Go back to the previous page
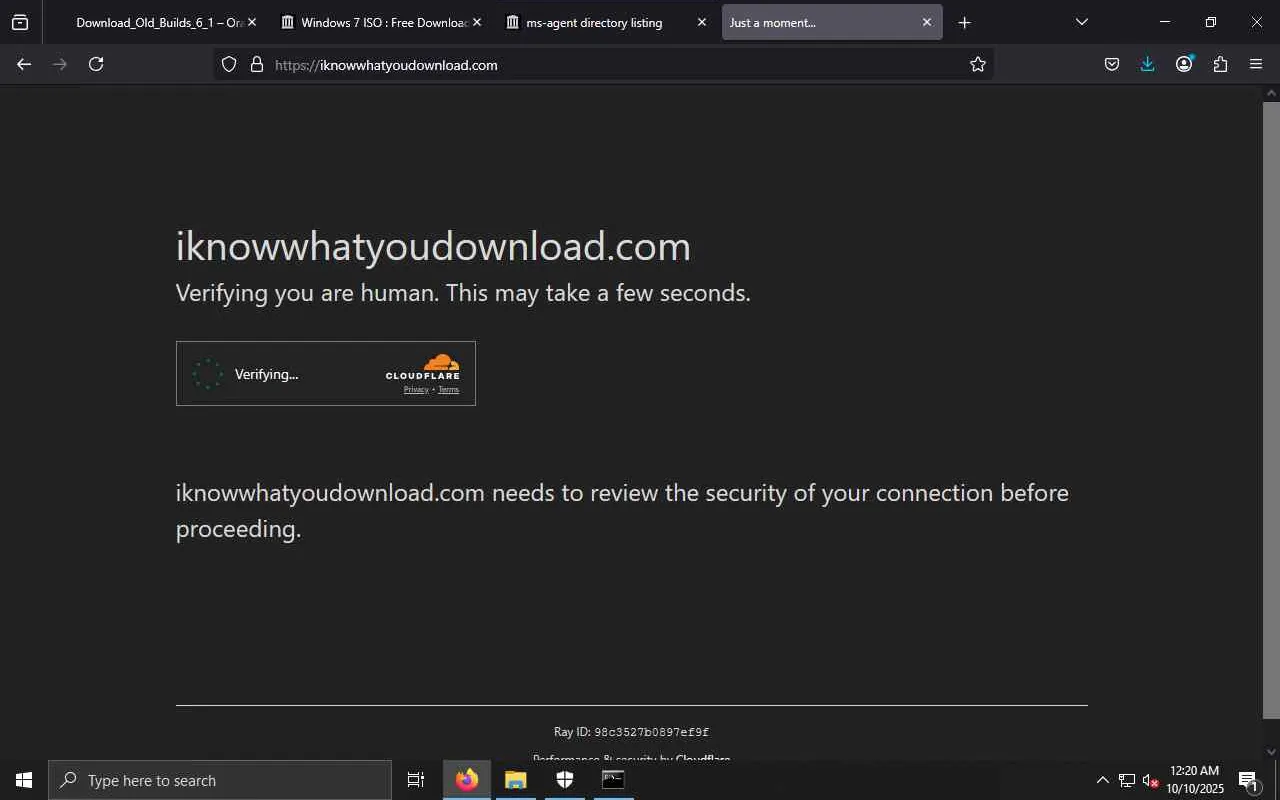This screenshot has height=800, width=1280. (x=24, y=64)
